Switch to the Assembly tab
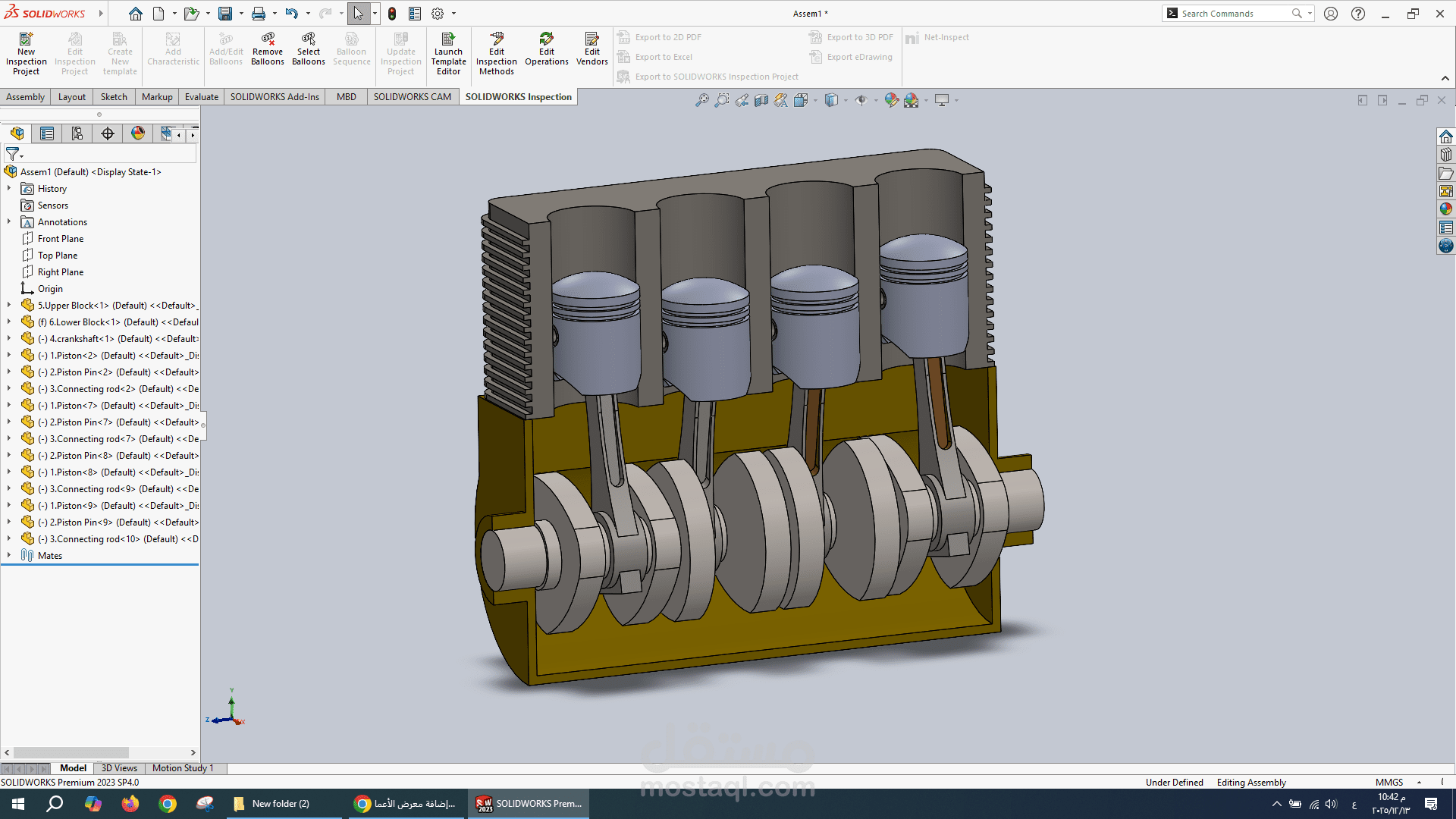This screenshot has height=819, width=1456. 25,97
